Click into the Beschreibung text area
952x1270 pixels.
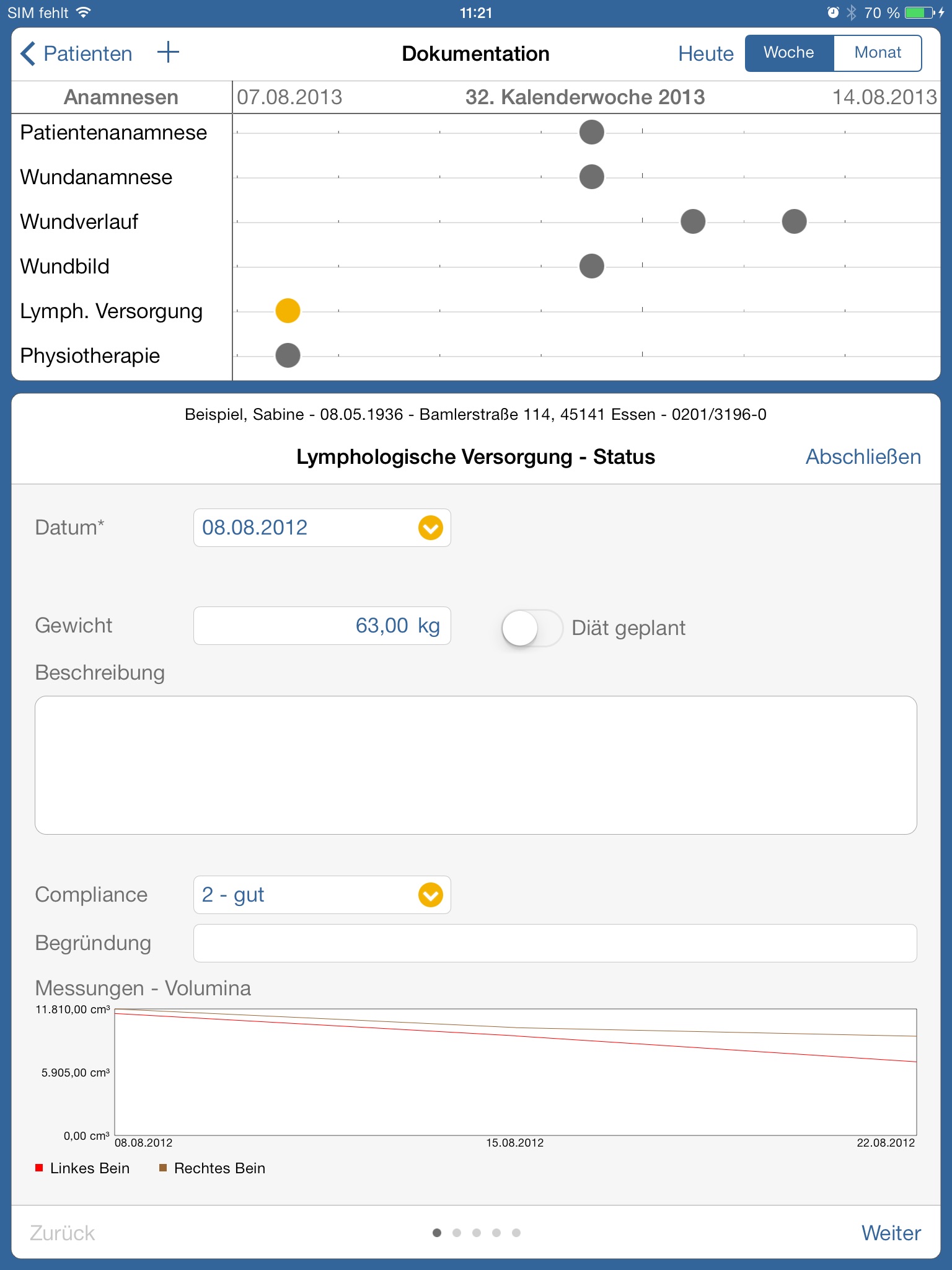point(476,765)
